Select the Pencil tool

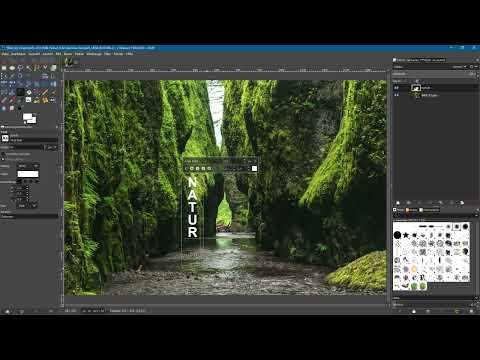point(45,92)
